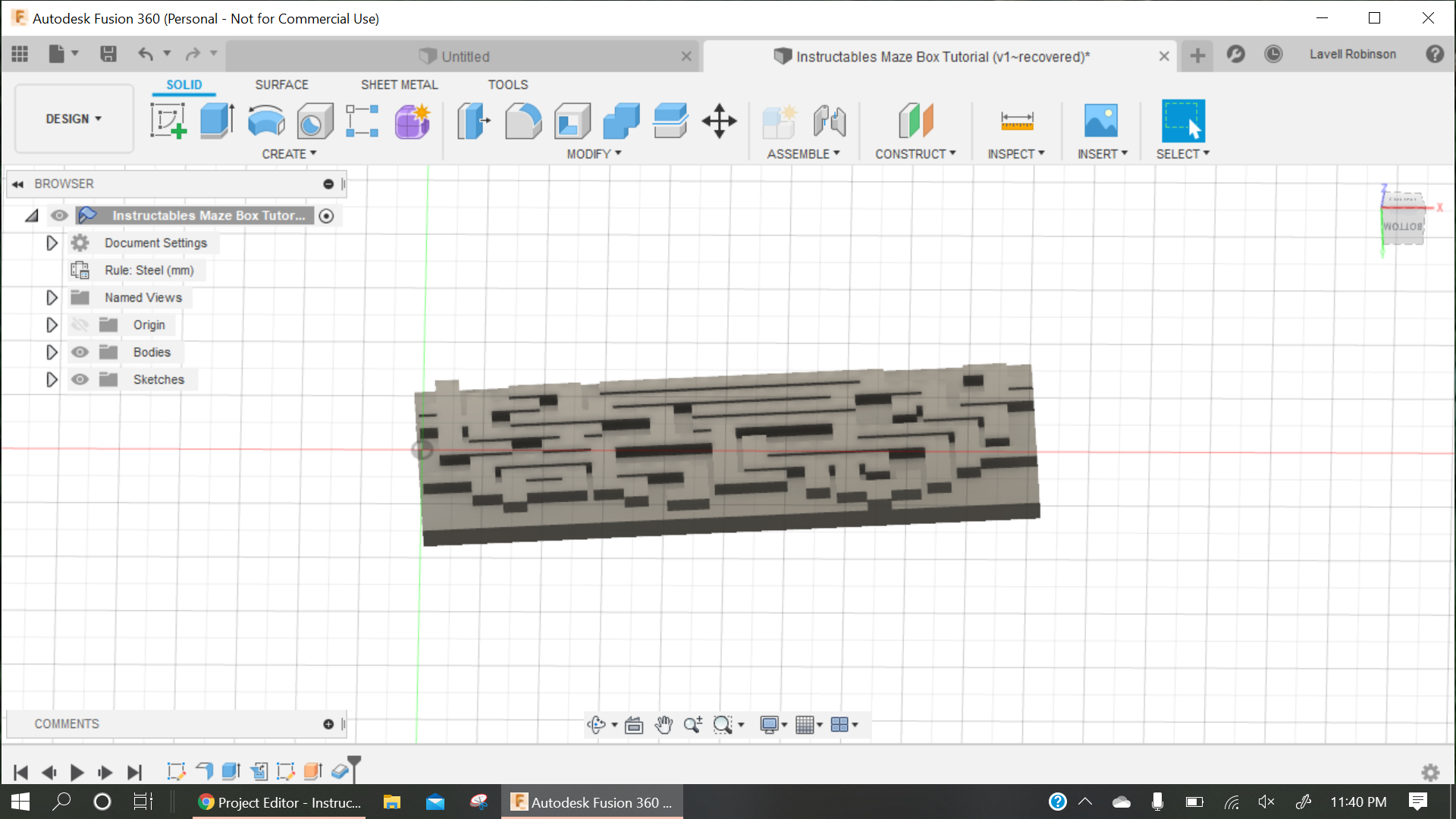Switch to the SHEET METAL tab

pos(399,85)
